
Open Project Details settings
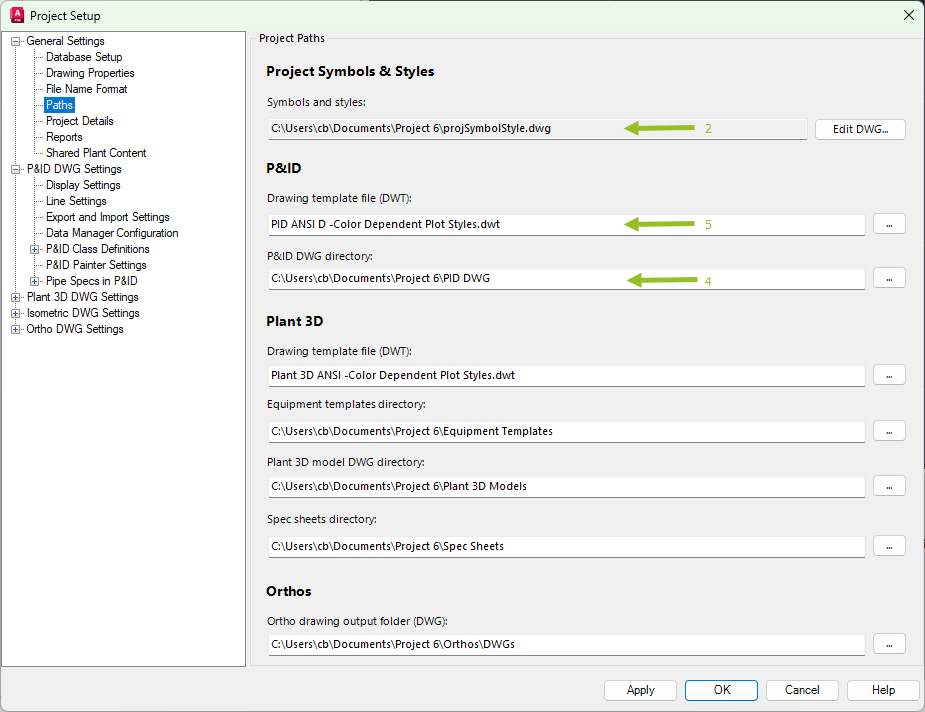[80, 121]
